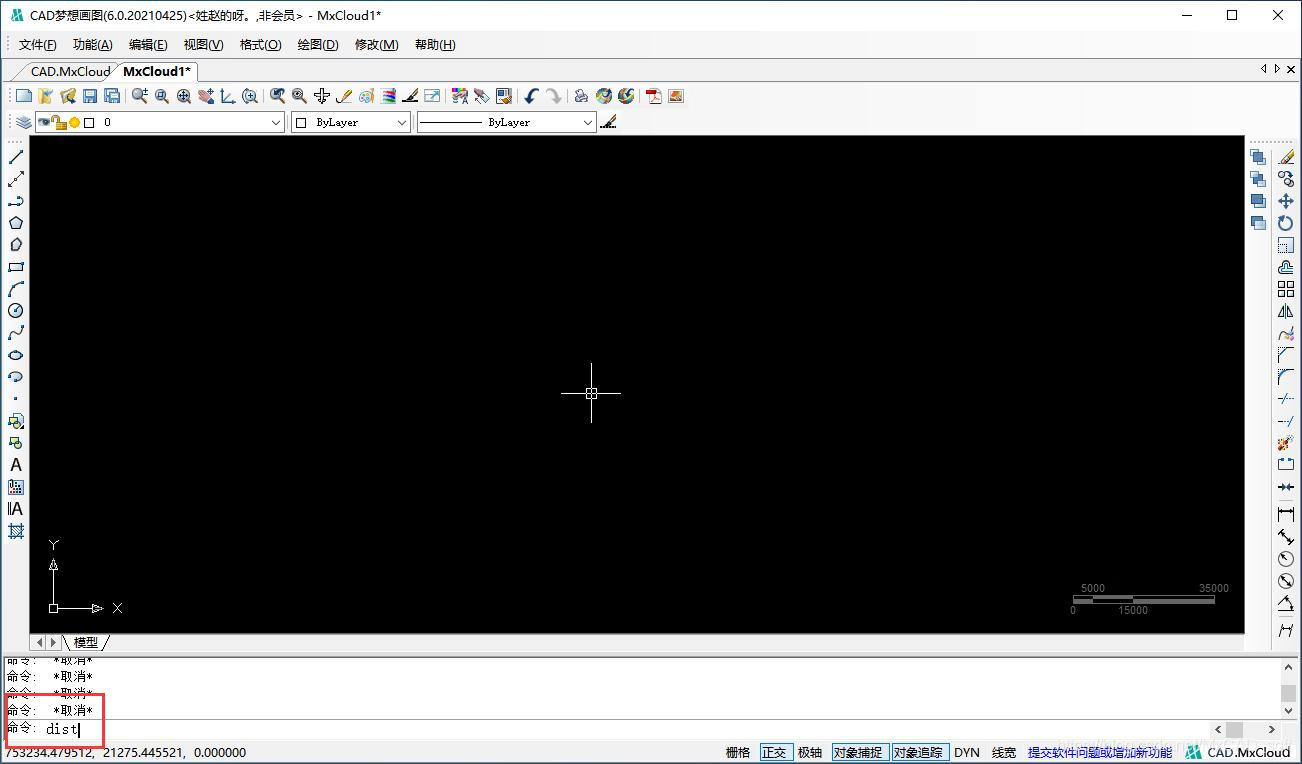Toggle layer lock icon in layer box
The image size is (1302, 764).
click(x=59, y=122)
